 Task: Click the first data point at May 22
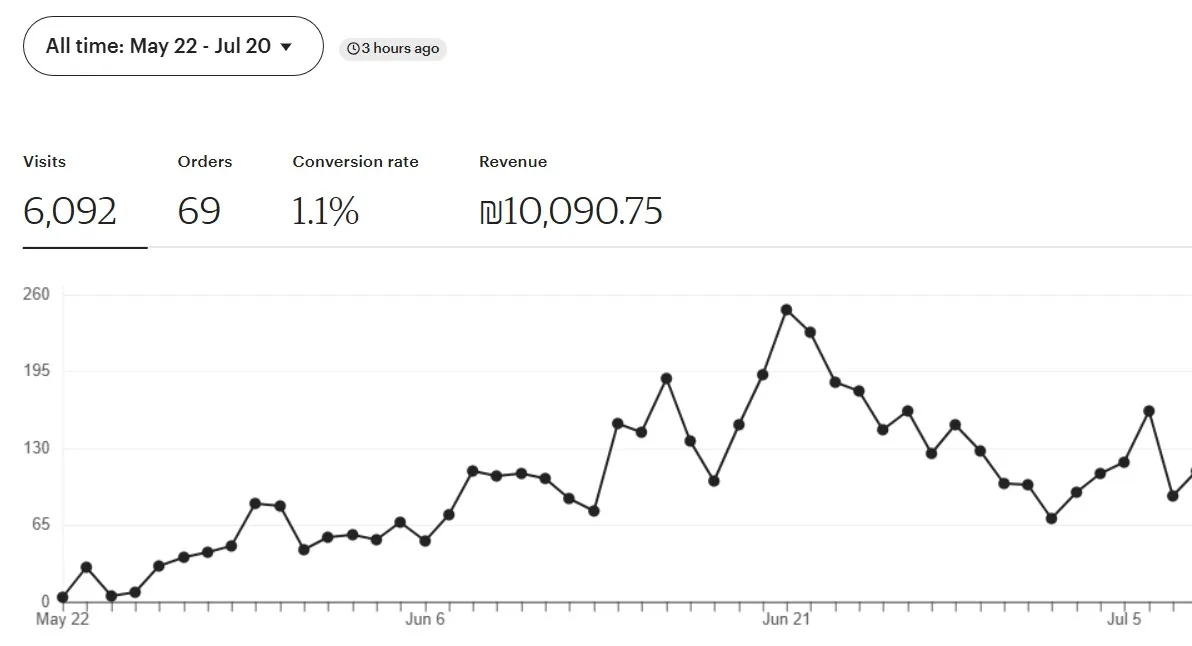(63, 597)
